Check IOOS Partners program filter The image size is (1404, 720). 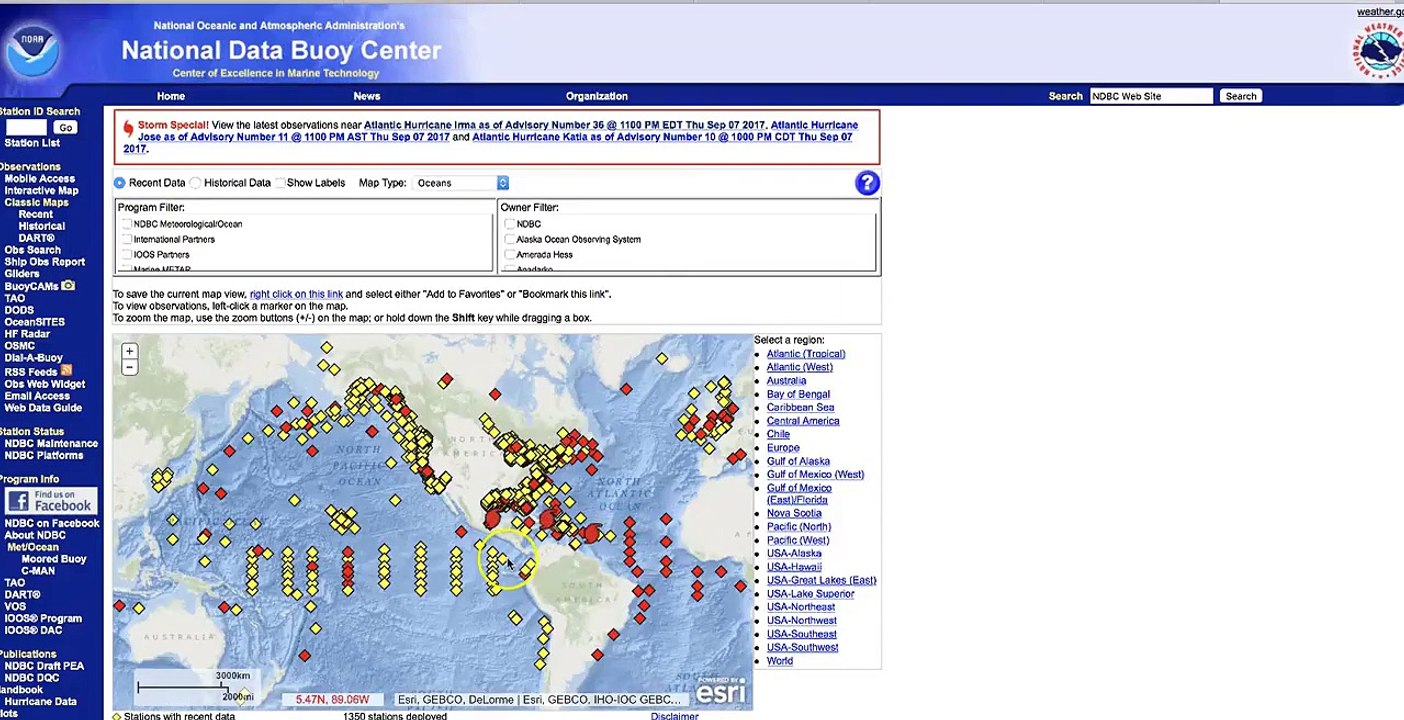tap(126, 255)
